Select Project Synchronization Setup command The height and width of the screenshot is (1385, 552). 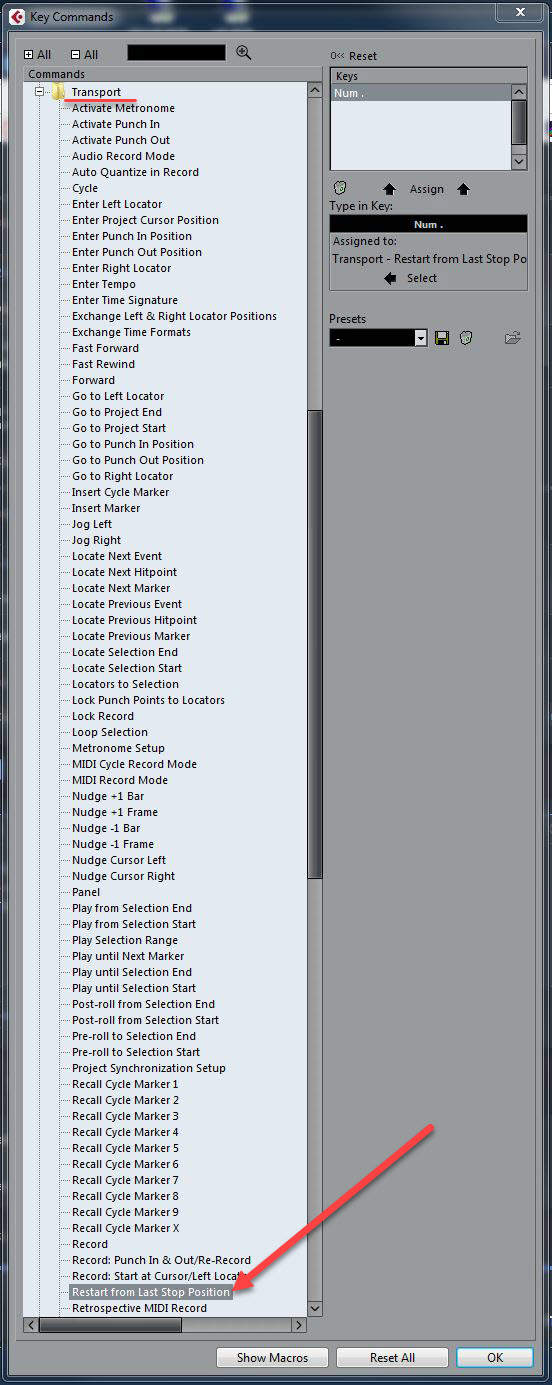click(149, 1068)
